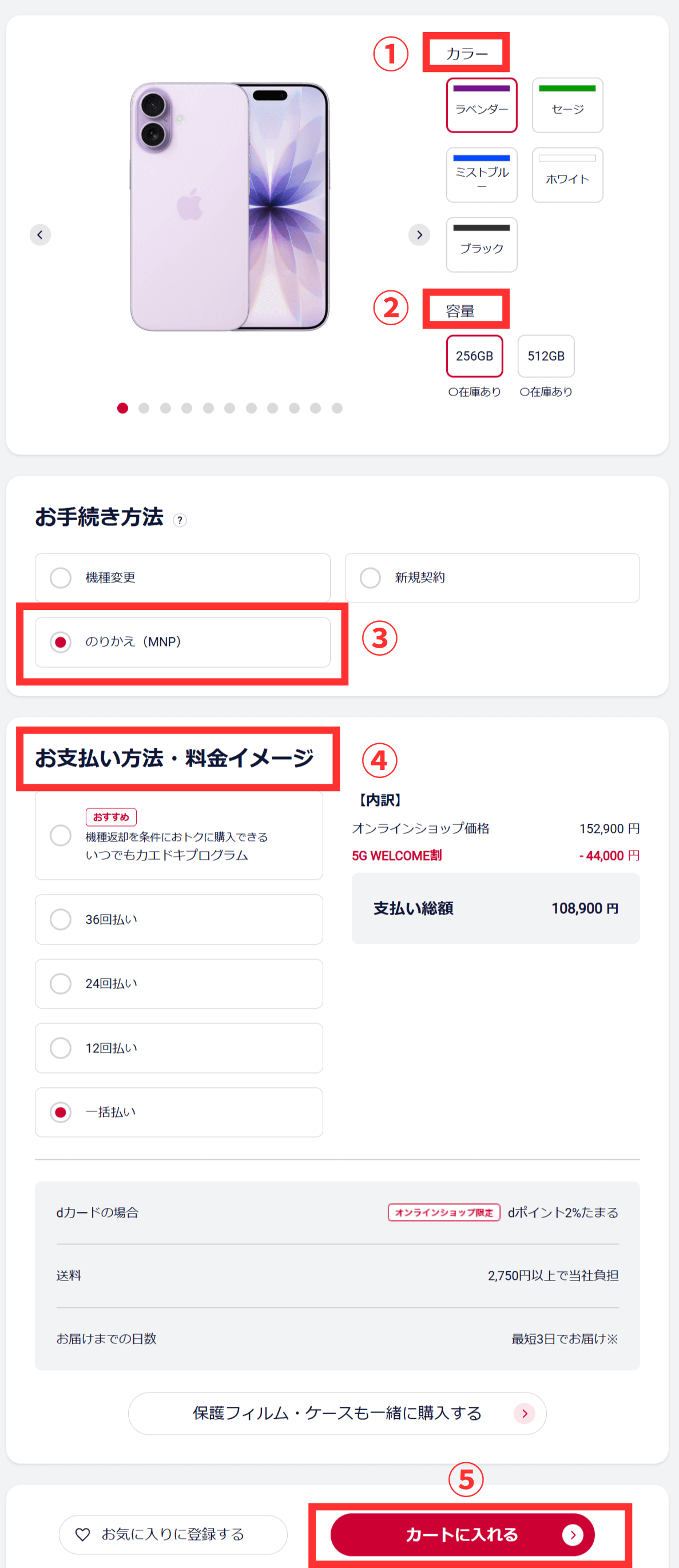Select the 512GB capacity option
679x1568 pixels.
(546, 356)
